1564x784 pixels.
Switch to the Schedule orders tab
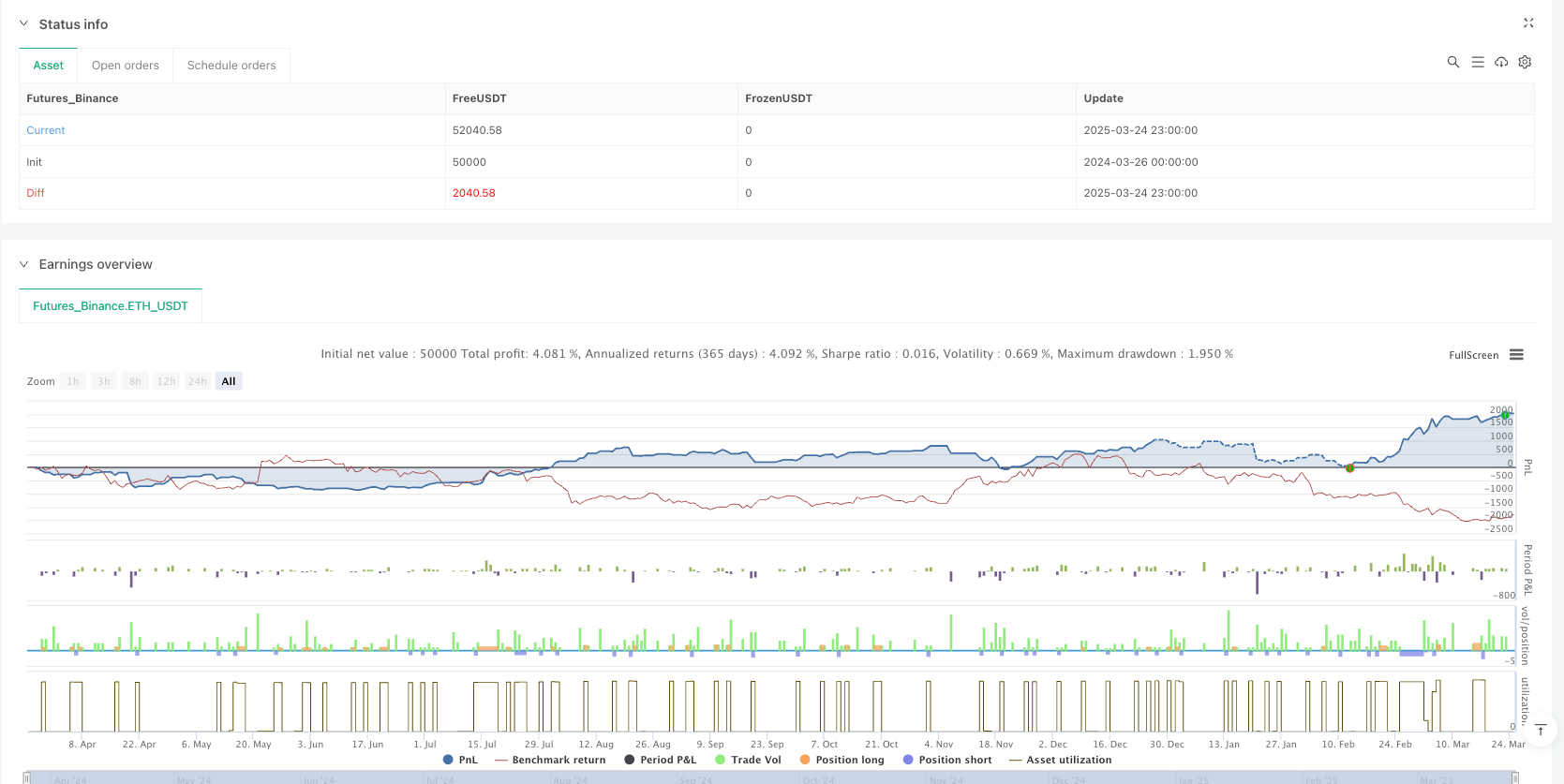[231, 66]
